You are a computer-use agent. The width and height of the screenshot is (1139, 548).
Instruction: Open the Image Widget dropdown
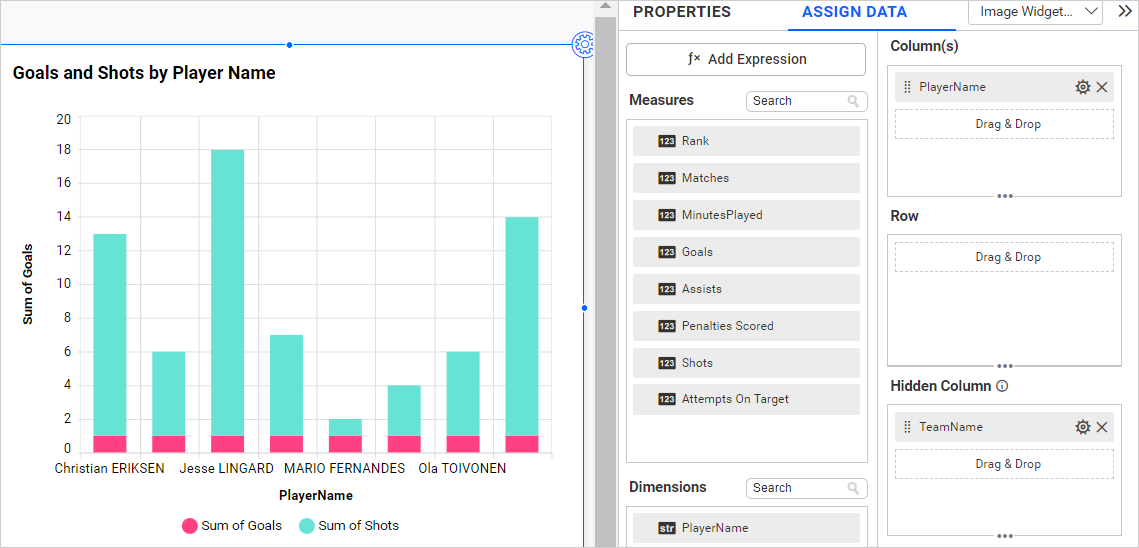(x=1035, y=12)
